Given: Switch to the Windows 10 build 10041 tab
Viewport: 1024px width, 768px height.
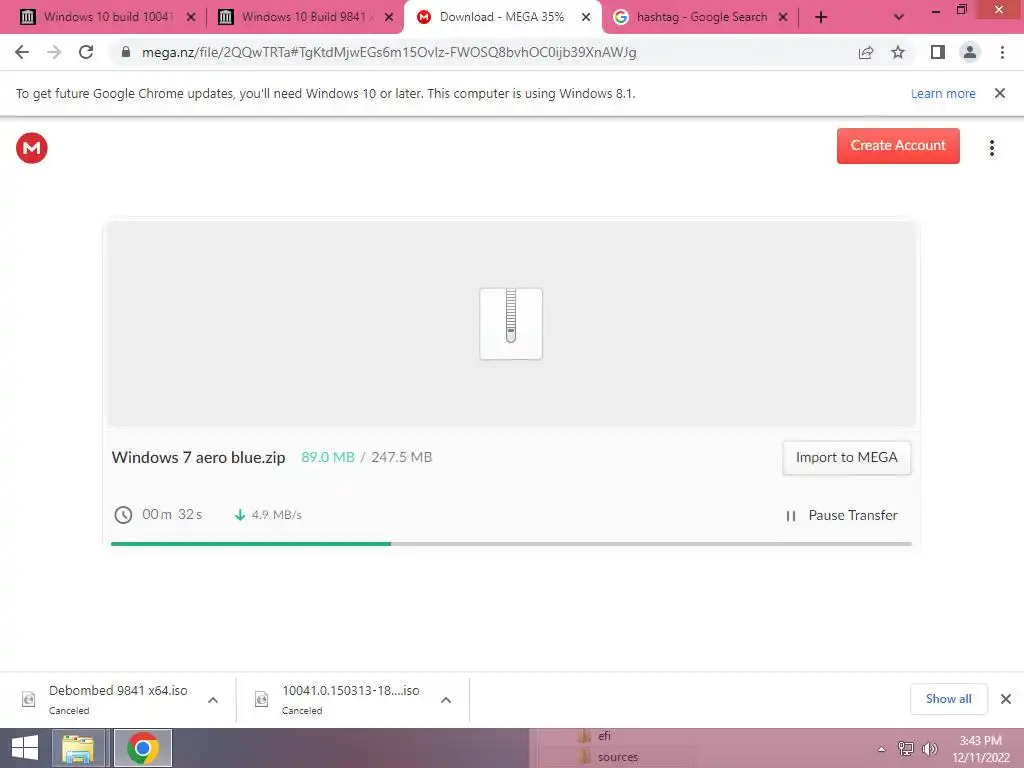Looking at the screenshot, I should [x=108, y=17].
